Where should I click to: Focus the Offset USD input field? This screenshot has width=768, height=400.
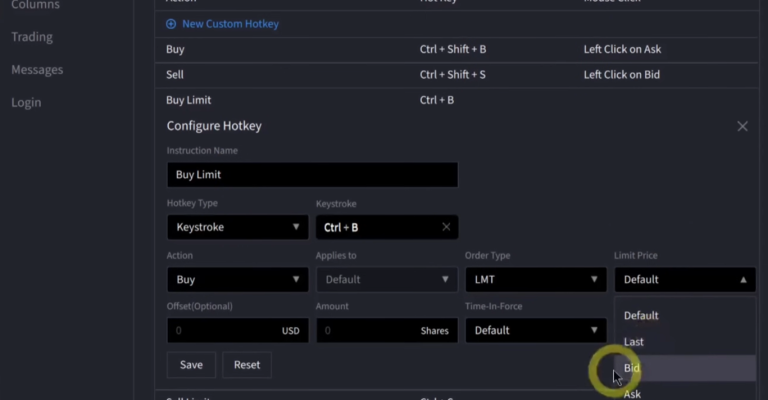(x=225, y=330)
